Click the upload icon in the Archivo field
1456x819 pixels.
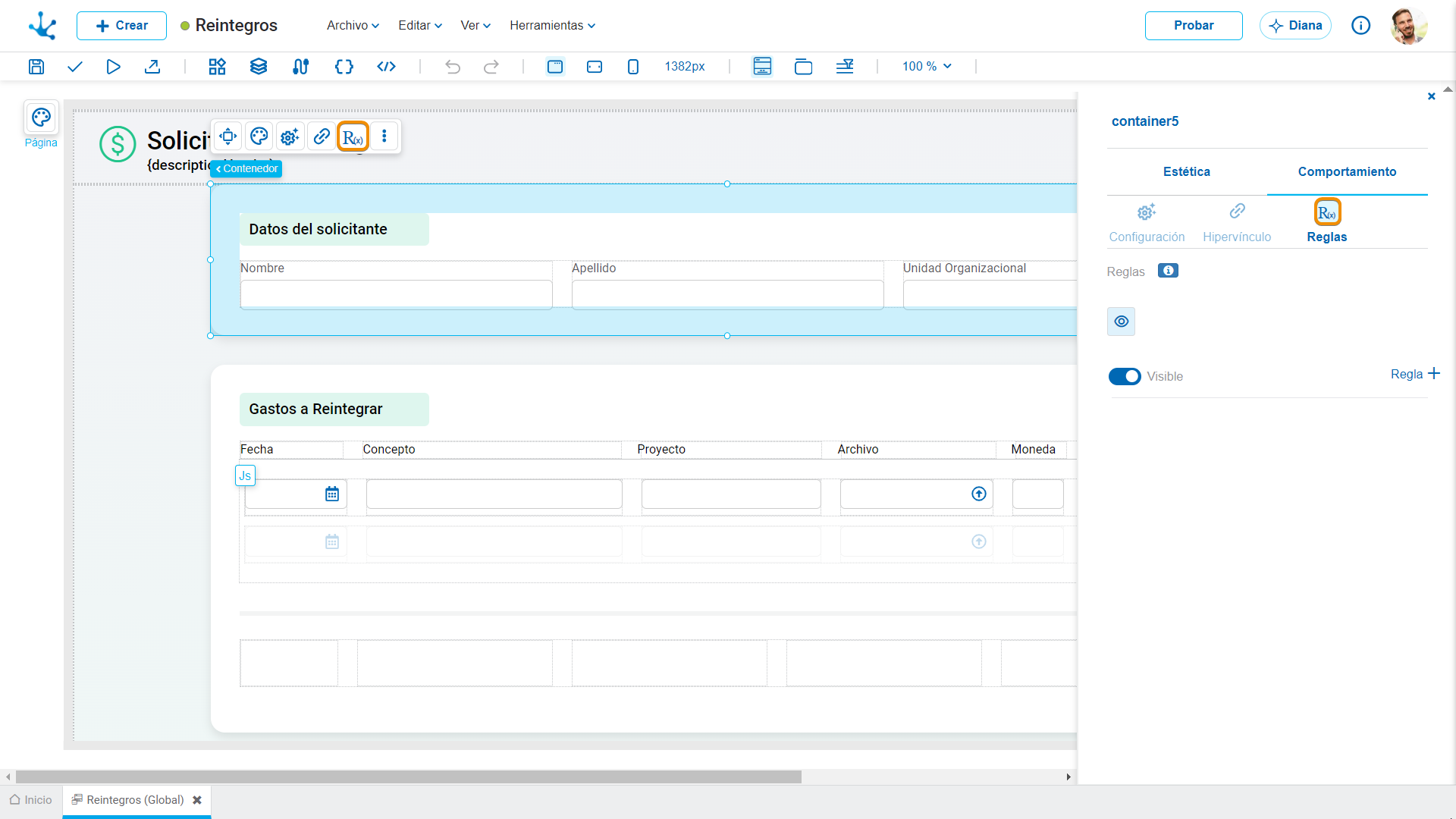[x=979, y=494]
